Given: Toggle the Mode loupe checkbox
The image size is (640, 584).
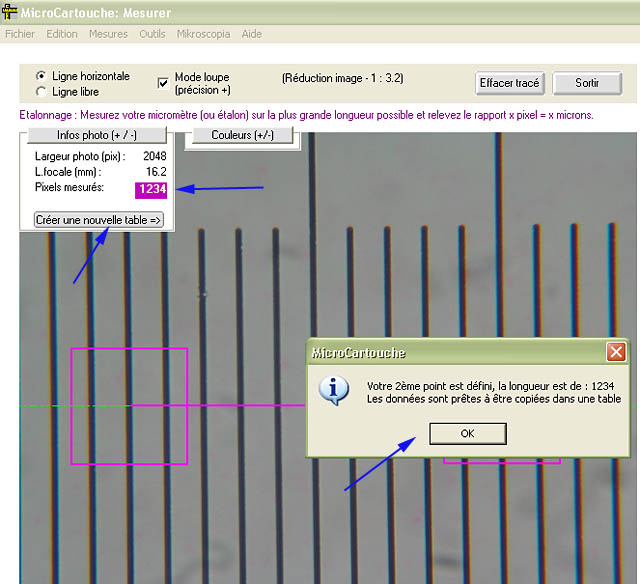Looking at the screenshot, I should point(163,83).
